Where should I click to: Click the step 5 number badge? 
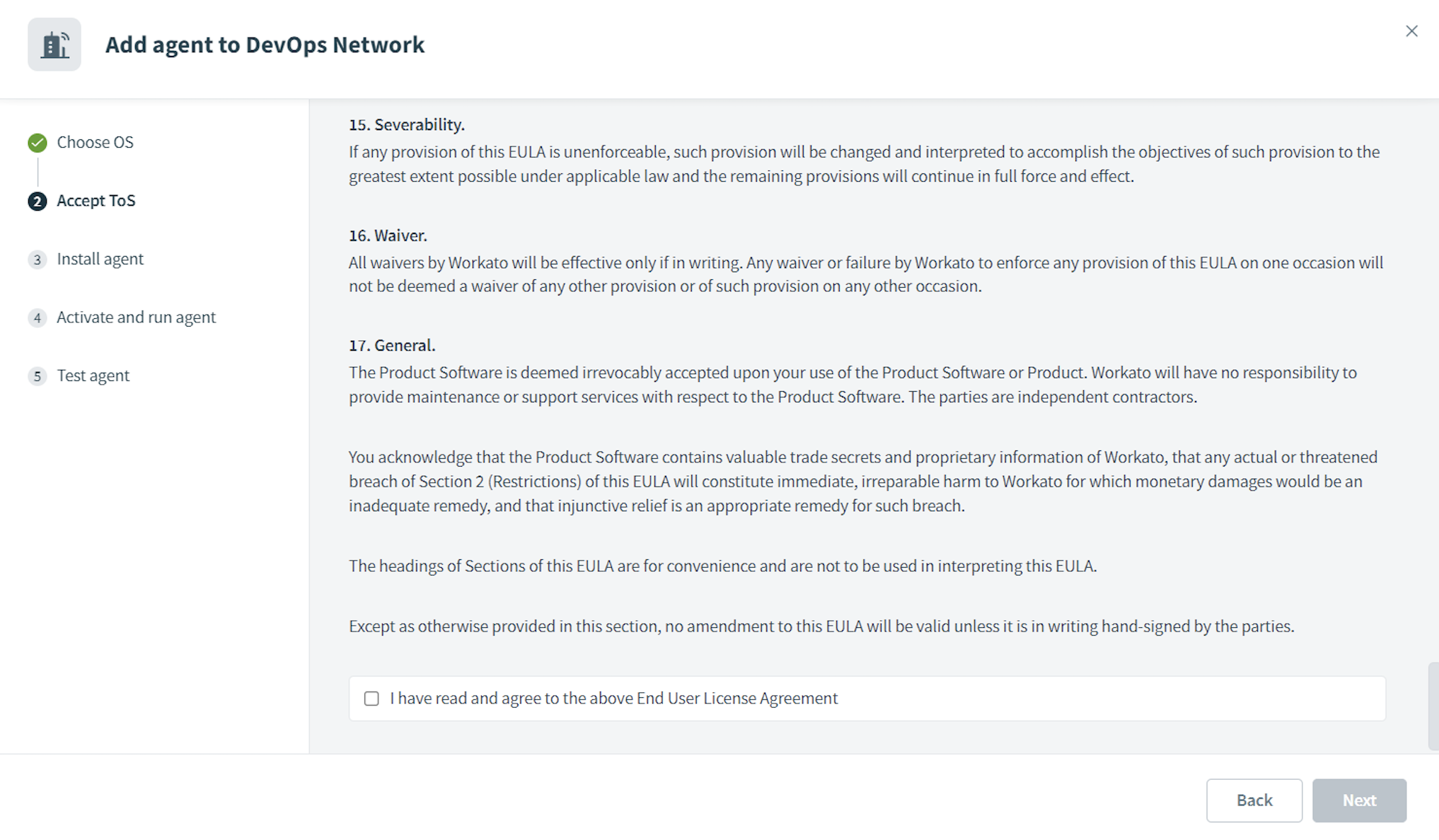pyautogui.click(x=37, y=376)
